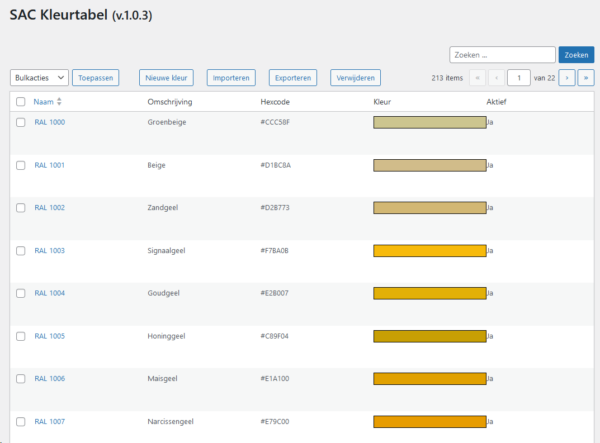Tick the checkbox for RAL 1003

coord(21,251)
